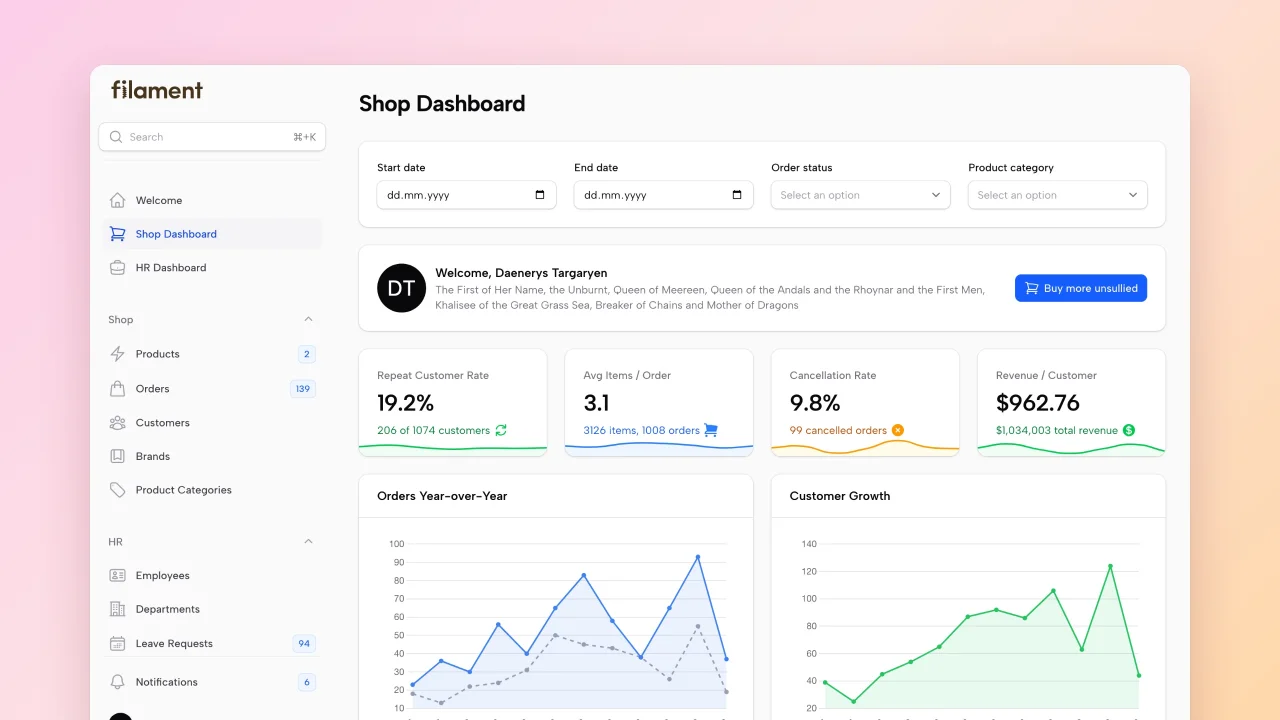The width and height of the screenshot is (1280, 720).
Task: Click the cart icon beside 3126 items
Action: pos(711,430)
